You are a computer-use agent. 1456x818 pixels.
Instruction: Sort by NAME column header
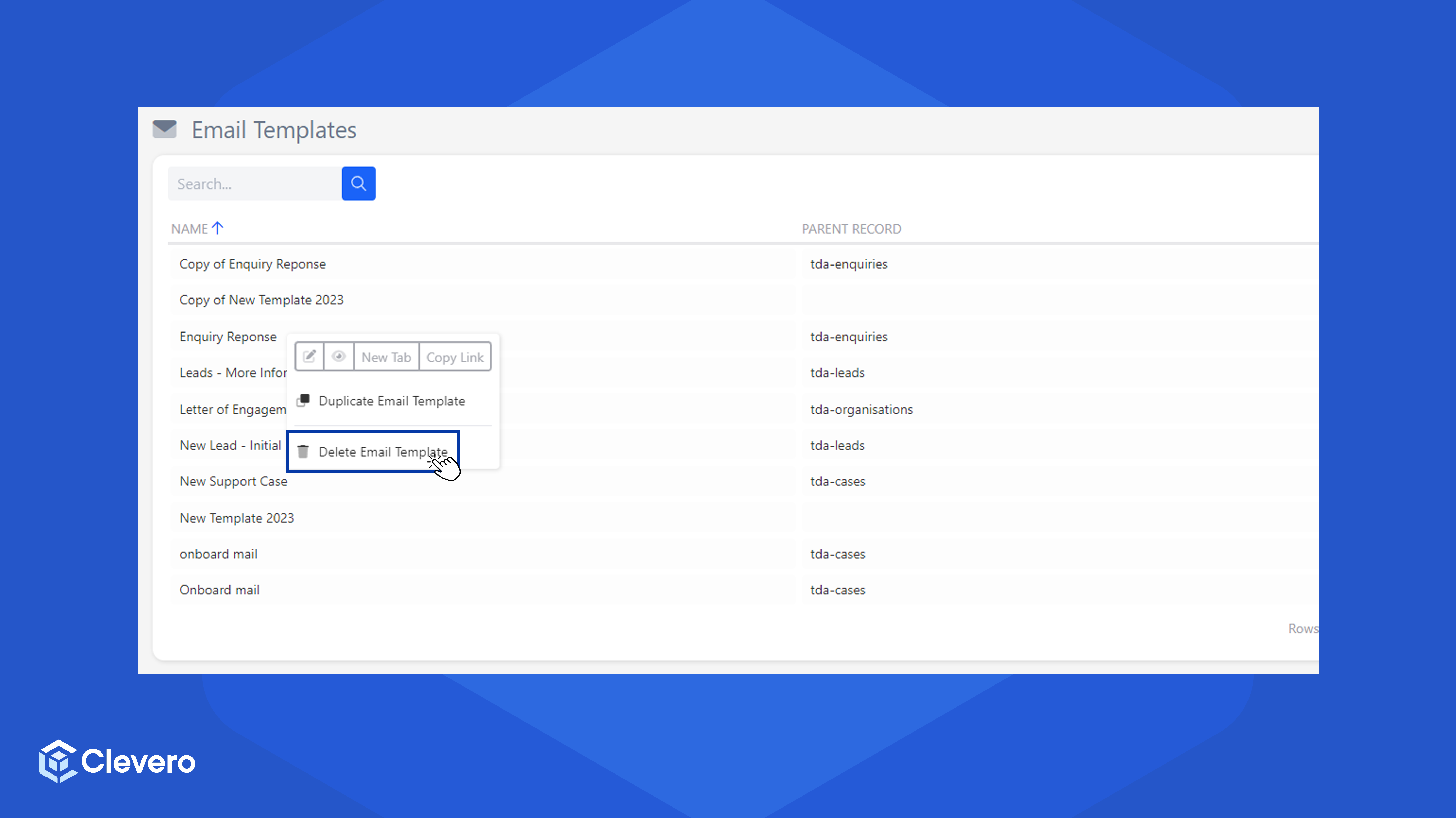coord(189,229)
